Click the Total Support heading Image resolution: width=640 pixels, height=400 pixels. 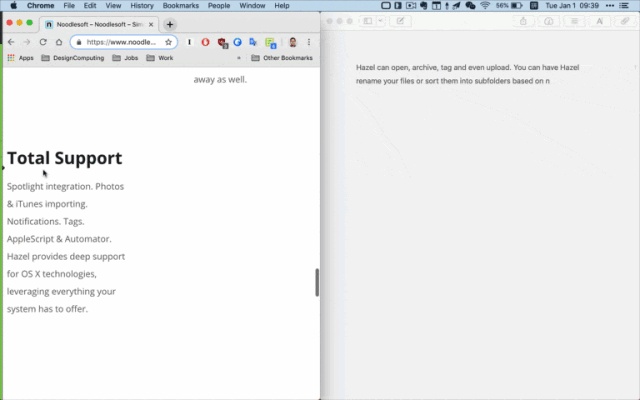[x=64, y=158]
